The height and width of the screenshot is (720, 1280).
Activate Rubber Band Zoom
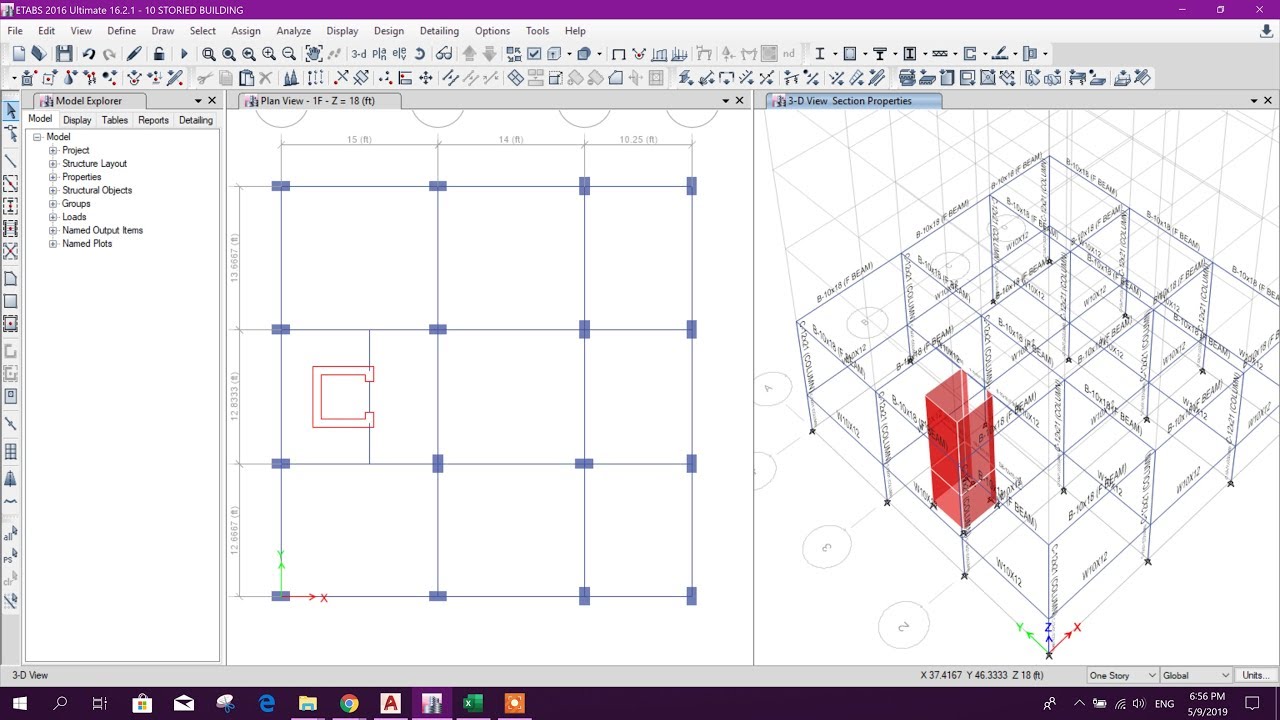209,52
